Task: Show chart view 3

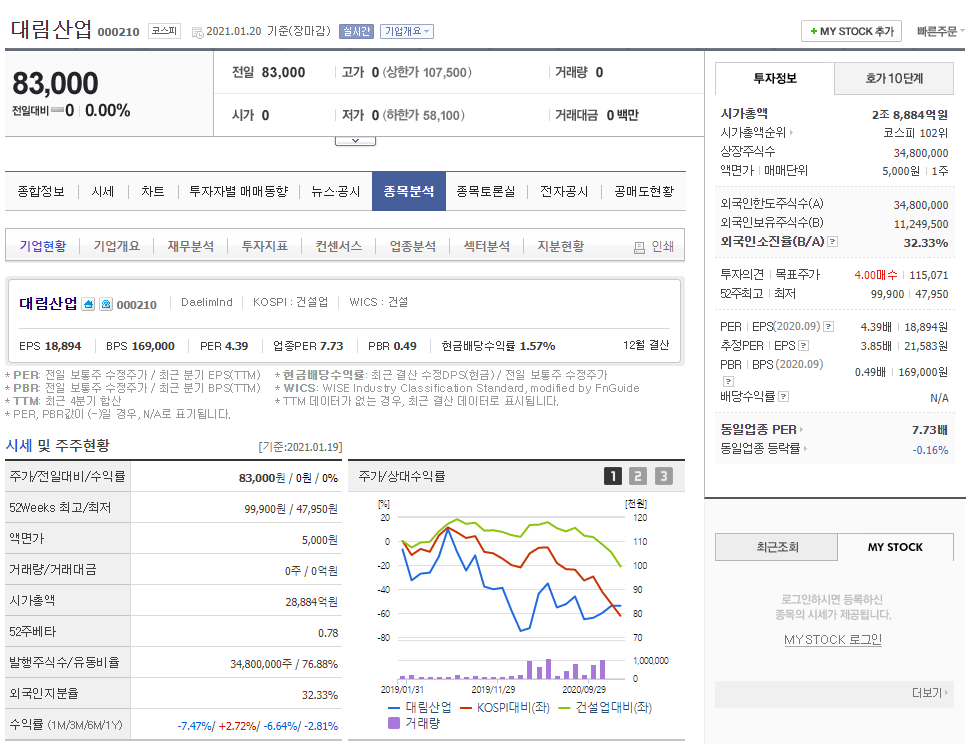Action: [x=663, y=476]
